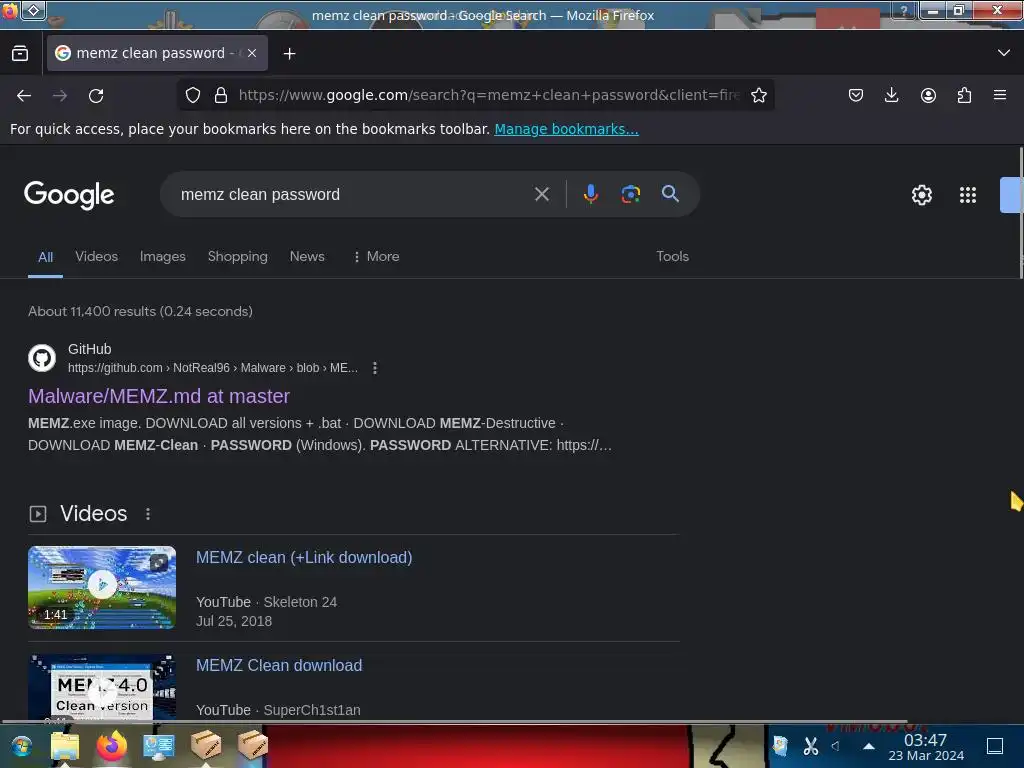The image size is (1024, 768).
Task: Open the system monitor taskbar icon
Action: click(x=159, y=746)
